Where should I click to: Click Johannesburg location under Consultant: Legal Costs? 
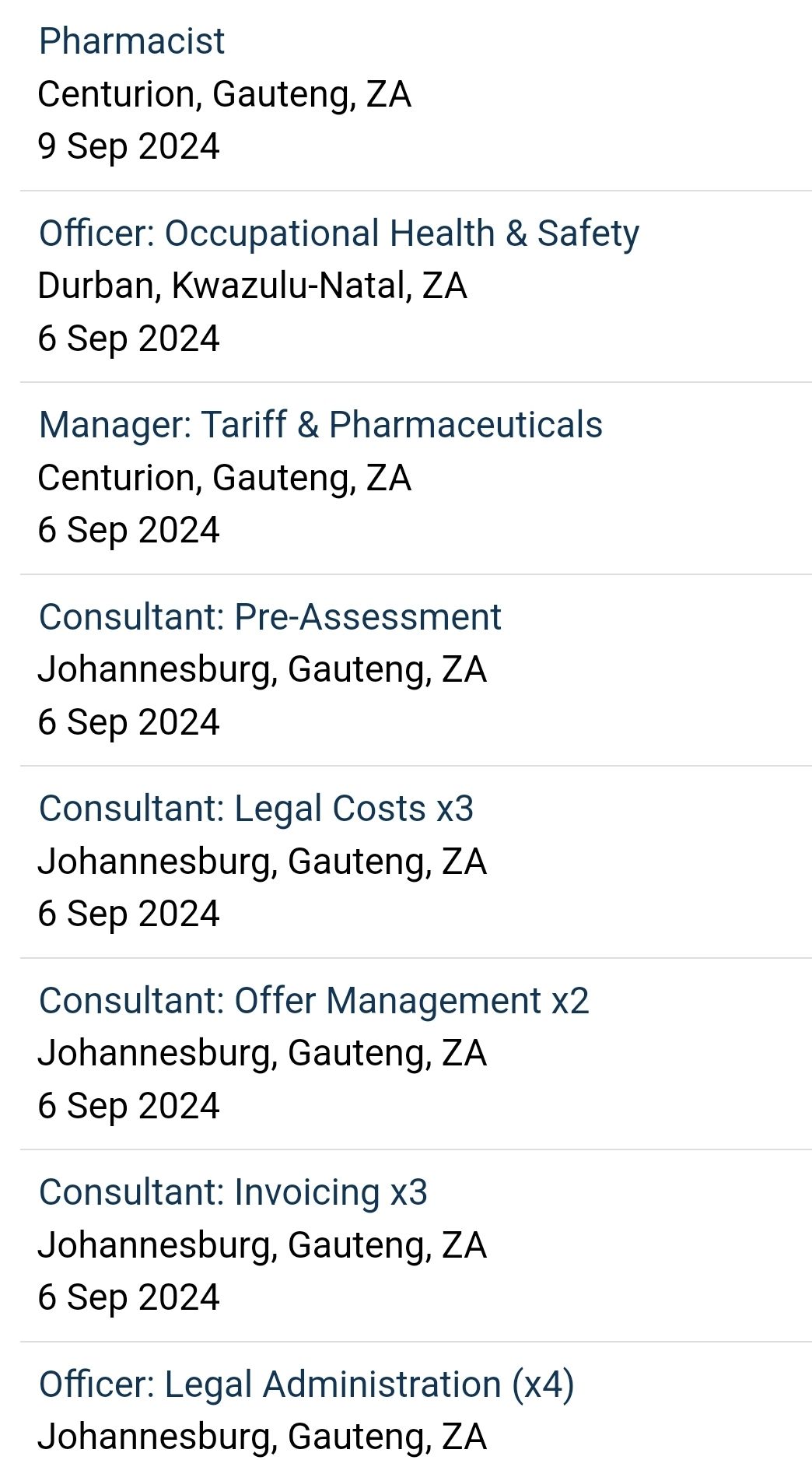coord(262,862)
